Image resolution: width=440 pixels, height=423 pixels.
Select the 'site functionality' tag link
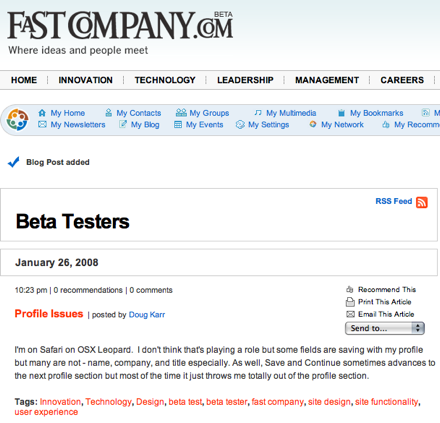pos(386,402)
